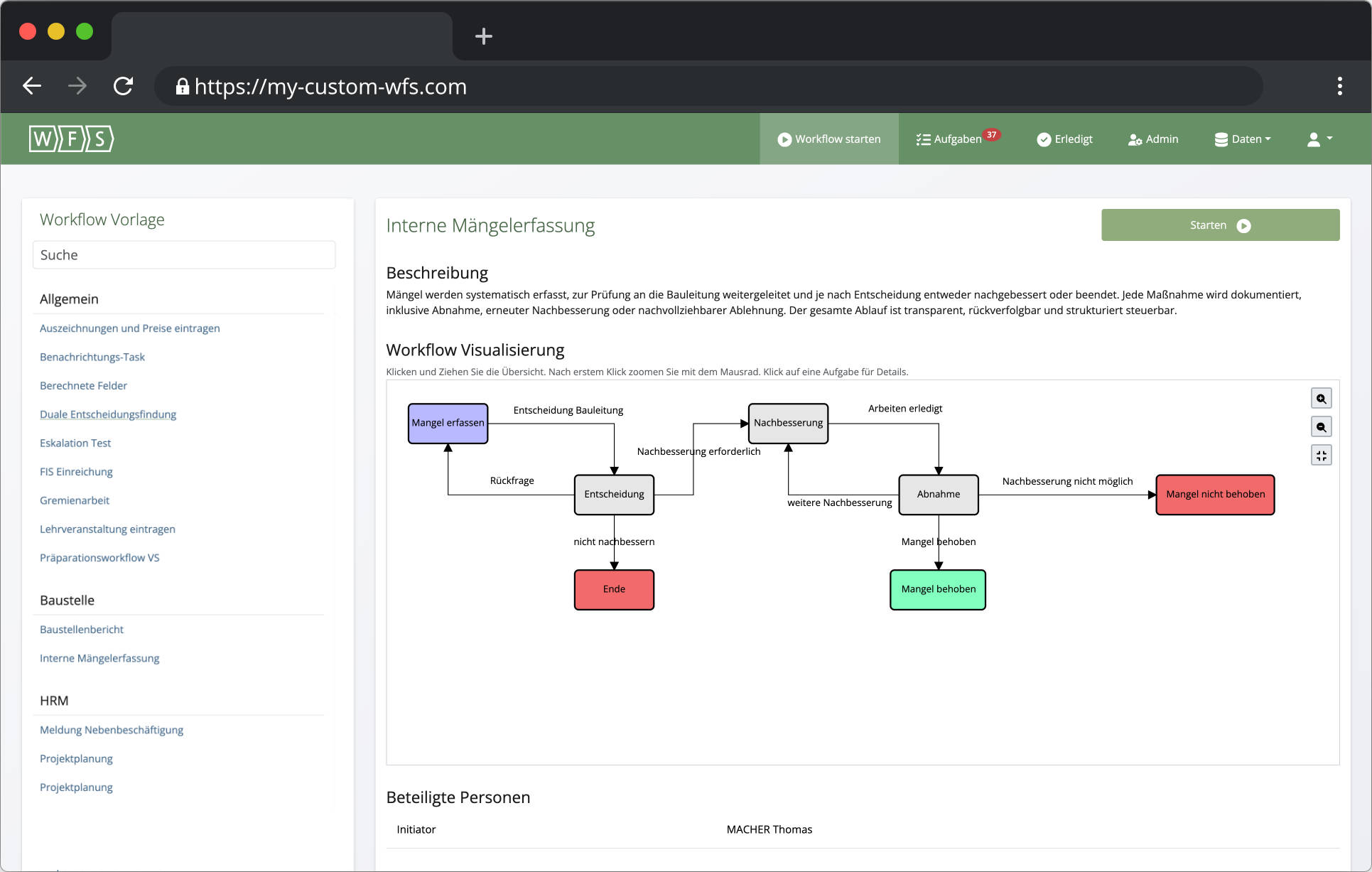Reload the page with browser refresh icon
Image resolution: width=1372 pixels, height=872 pixels.
coord(124,87)
